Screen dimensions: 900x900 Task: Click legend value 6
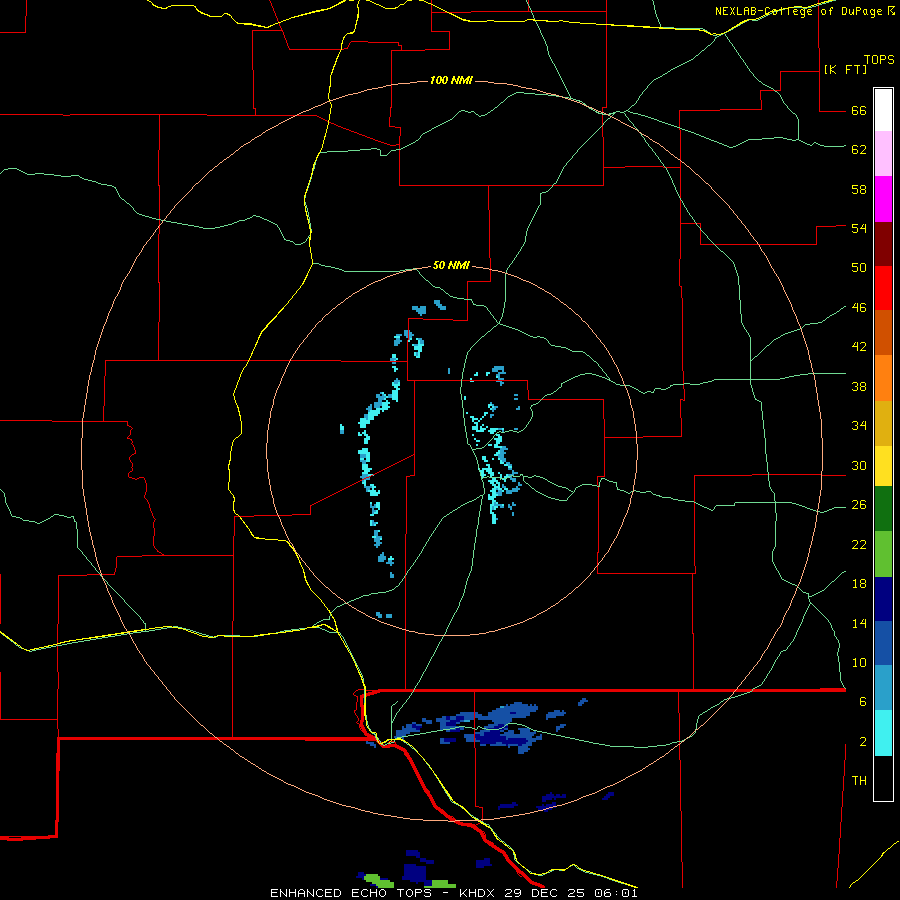[x=863, y=702]
